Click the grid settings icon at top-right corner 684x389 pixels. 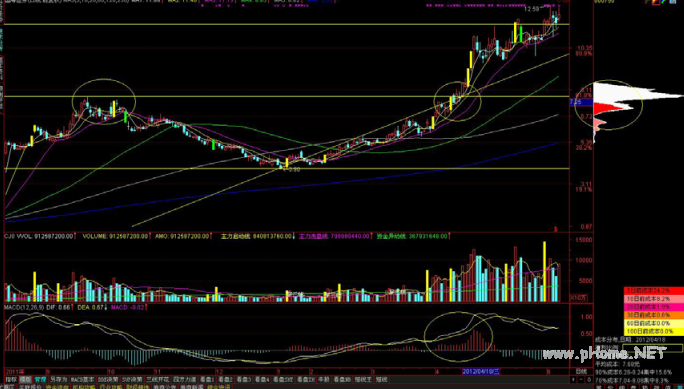pos(673,2)
